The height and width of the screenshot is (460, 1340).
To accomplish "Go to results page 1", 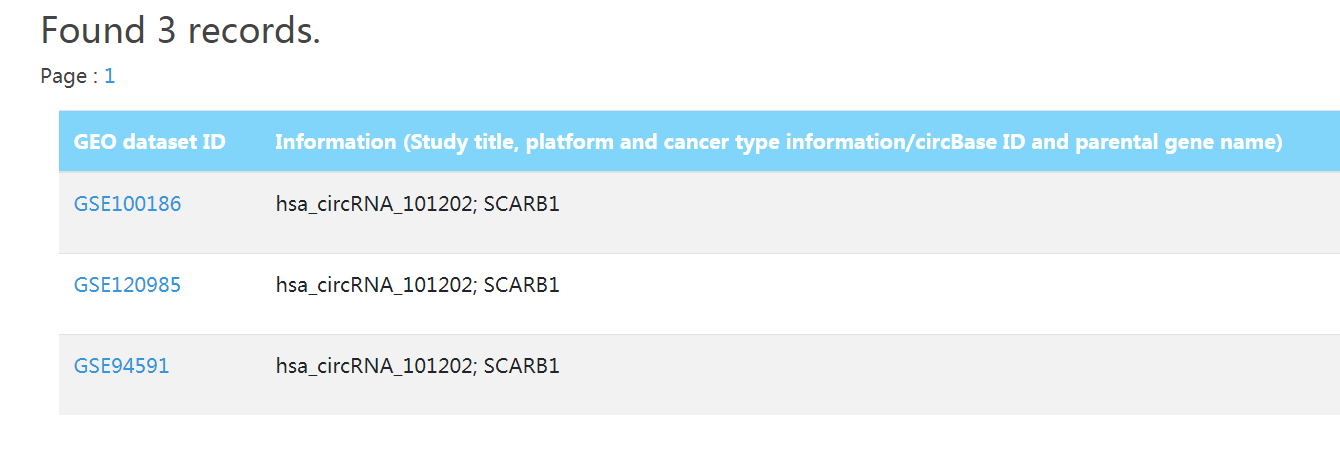I will [x=109, y=76].
